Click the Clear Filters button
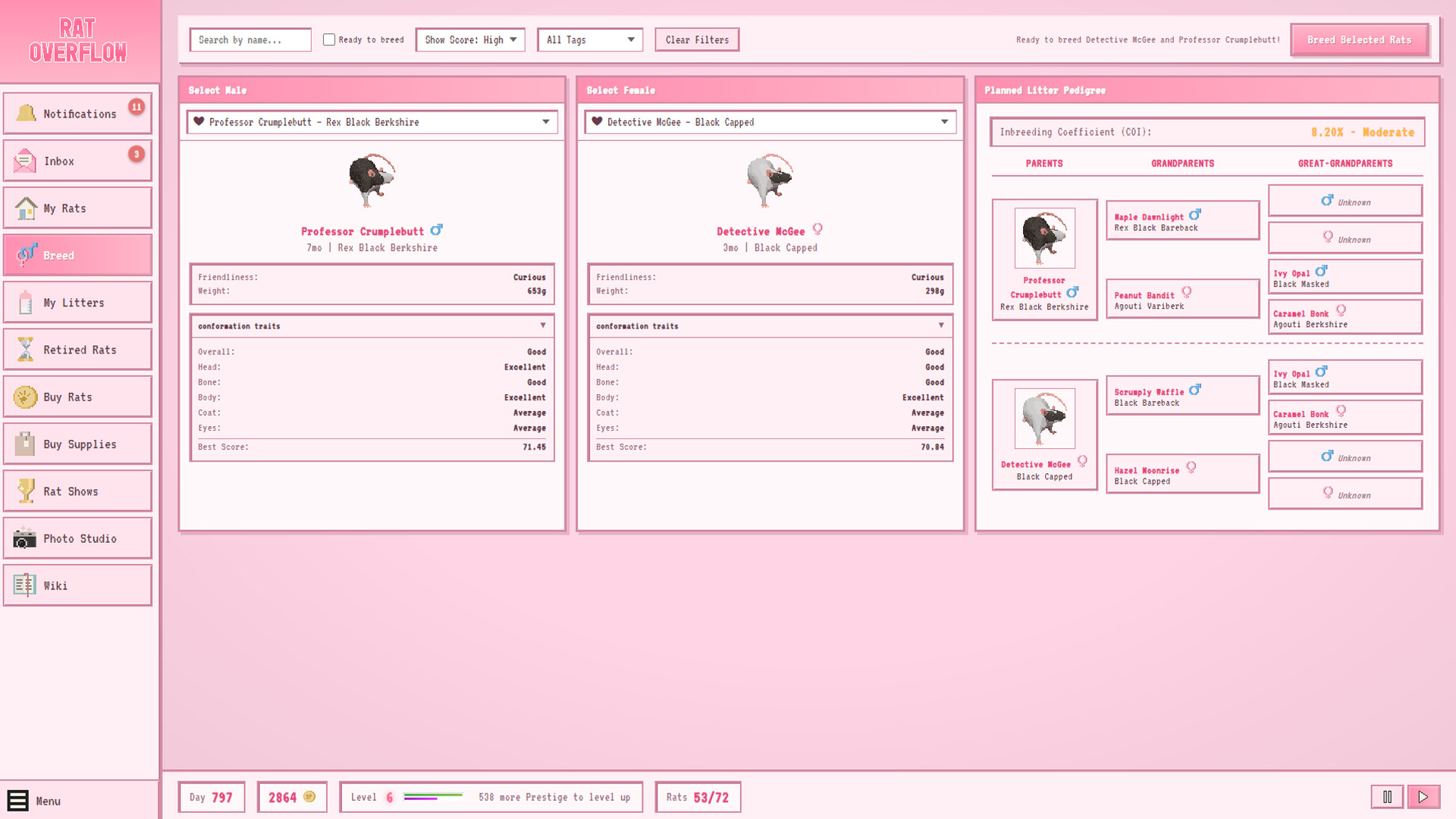 (x=696, y=39)
